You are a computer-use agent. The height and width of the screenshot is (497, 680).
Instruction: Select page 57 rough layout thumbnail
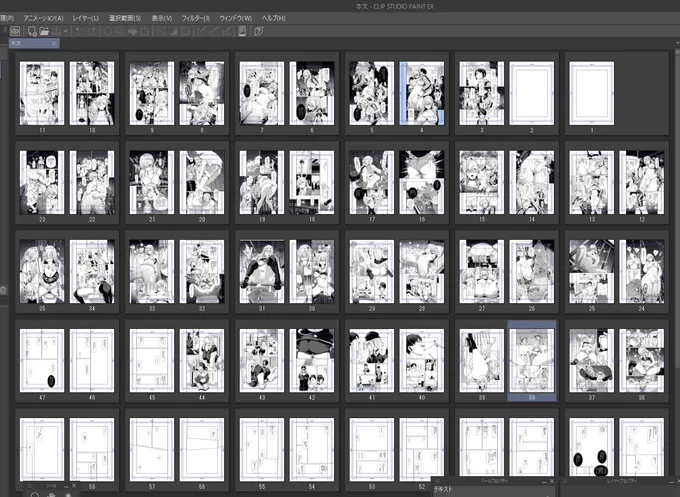tap(152, 450)
